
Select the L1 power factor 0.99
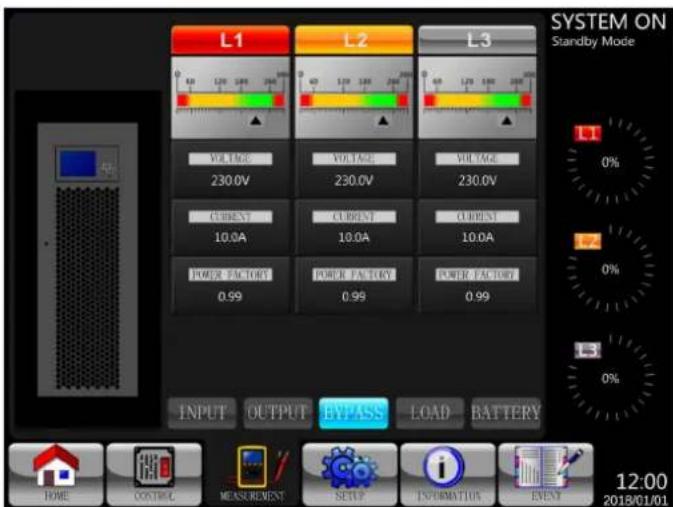coord(230,297)
